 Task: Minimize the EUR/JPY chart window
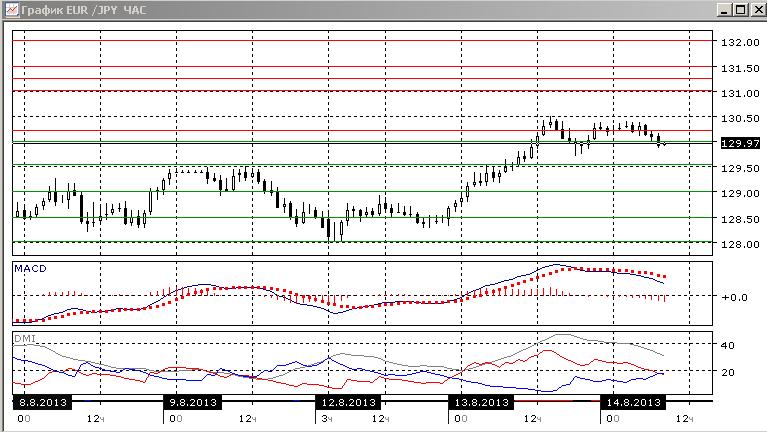tap(724, 10)
